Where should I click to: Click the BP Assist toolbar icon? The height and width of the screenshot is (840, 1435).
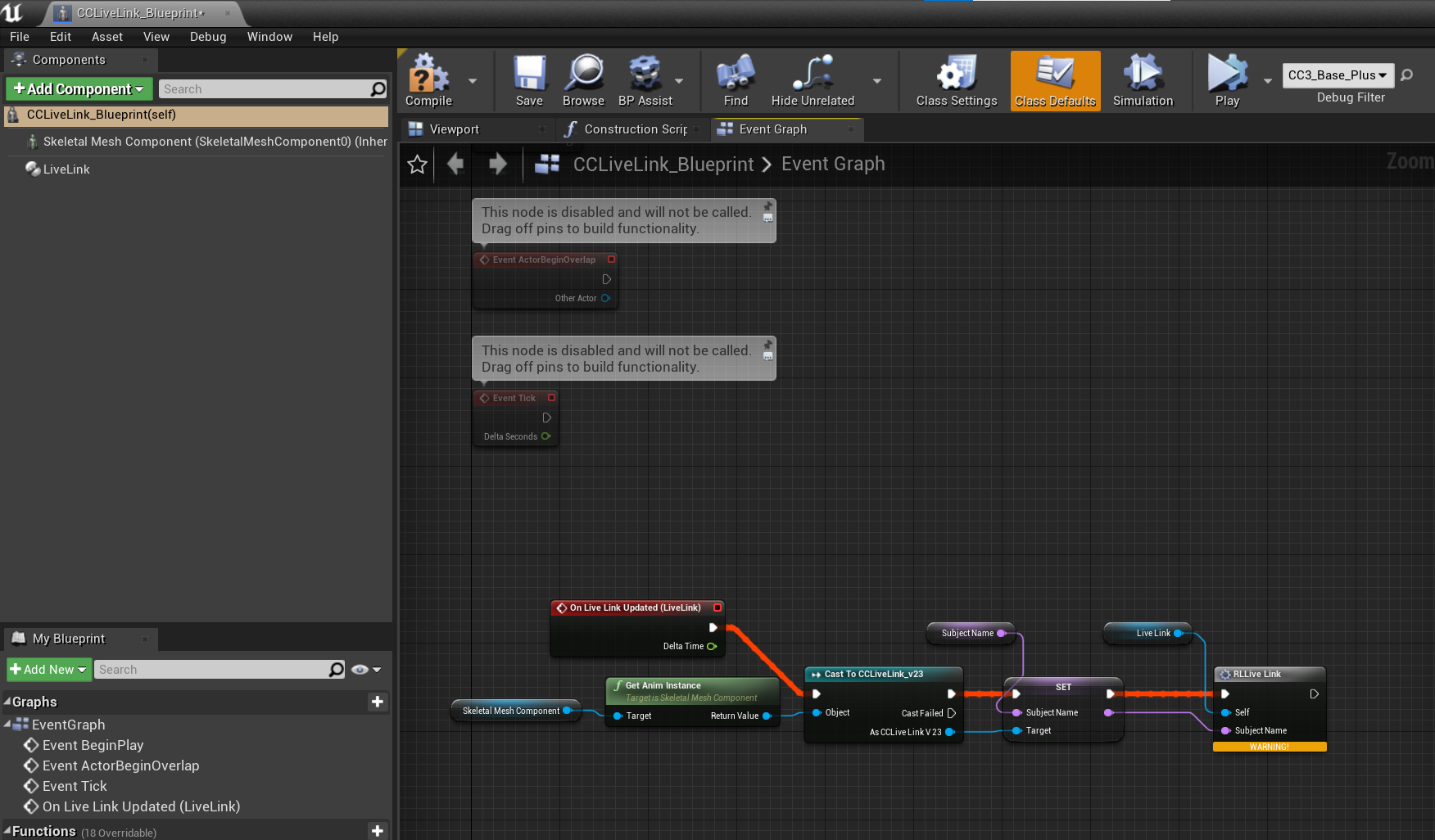click(645, 80)
